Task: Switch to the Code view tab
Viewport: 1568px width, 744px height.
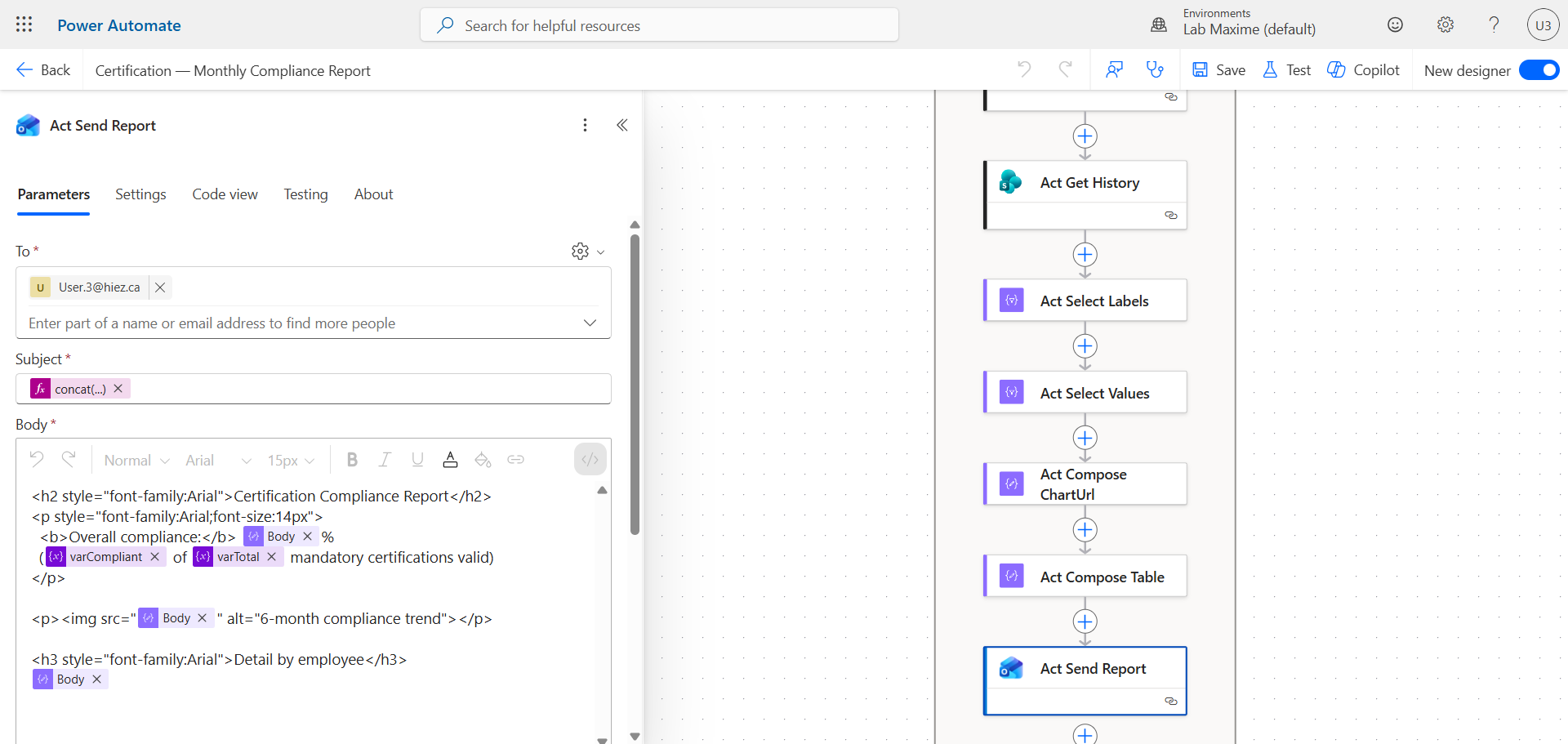Action: 225,194
